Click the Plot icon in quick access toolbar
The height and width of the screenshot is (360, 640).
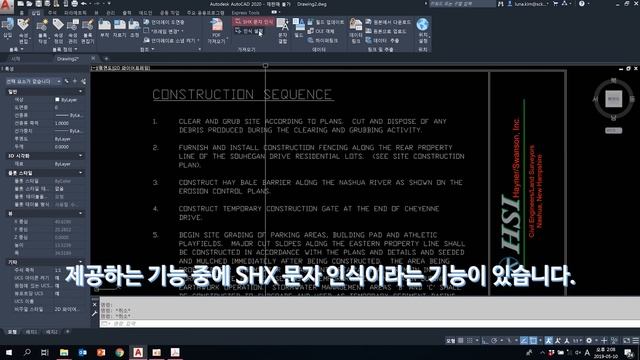(x=74, y=4)
